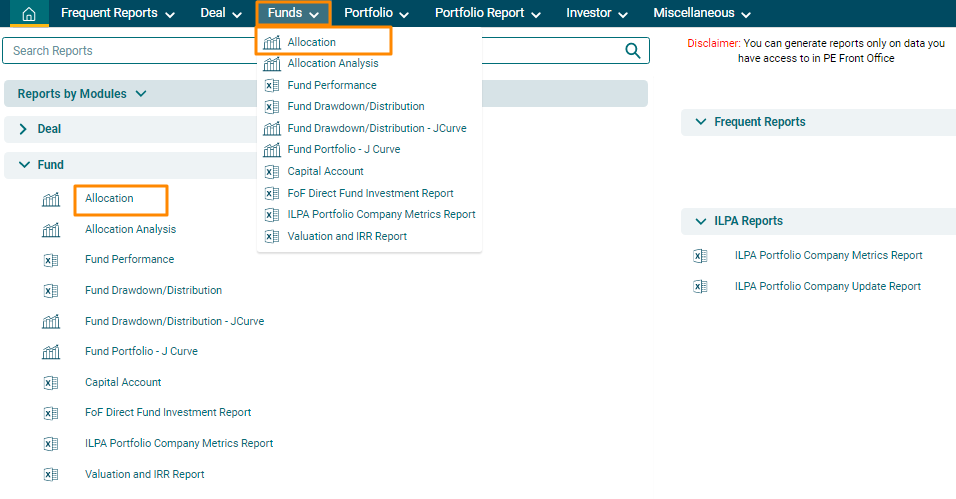Open FoF Direct Fund Investment Report in left list
Image resolution: width=956 pixels, height=499 pixels.
(x=168, y=412)
